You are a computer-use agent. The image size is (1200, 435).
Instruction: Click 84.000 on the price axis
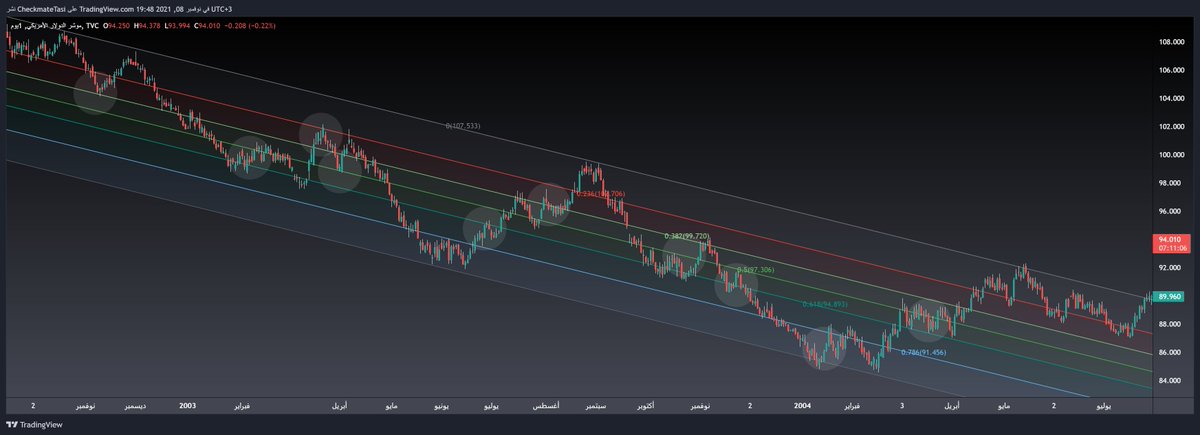(1172, 380)
